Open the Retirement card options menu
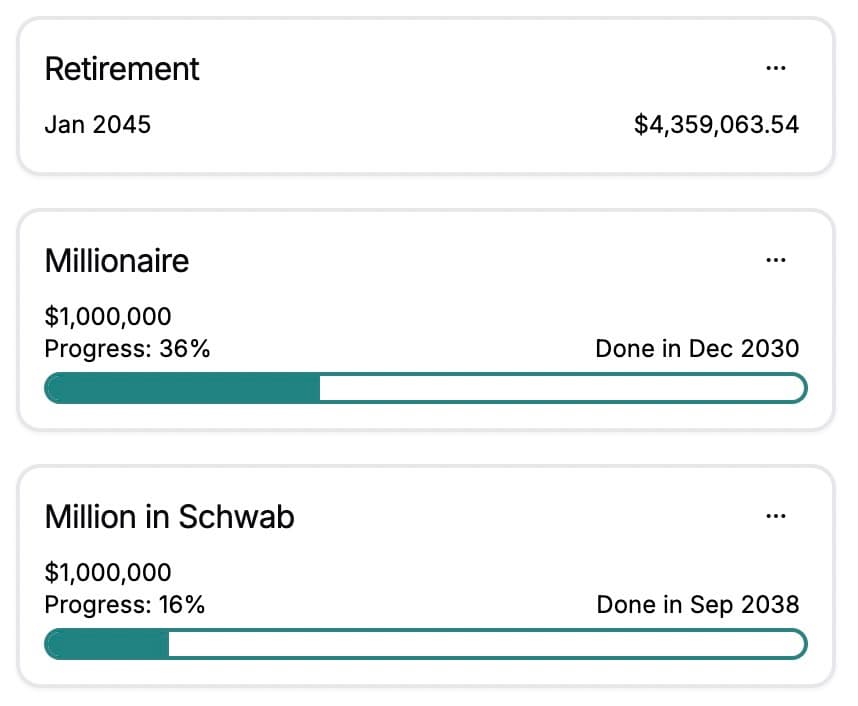The width and height of the screenshot is (858, 706). tap(775, 69)
